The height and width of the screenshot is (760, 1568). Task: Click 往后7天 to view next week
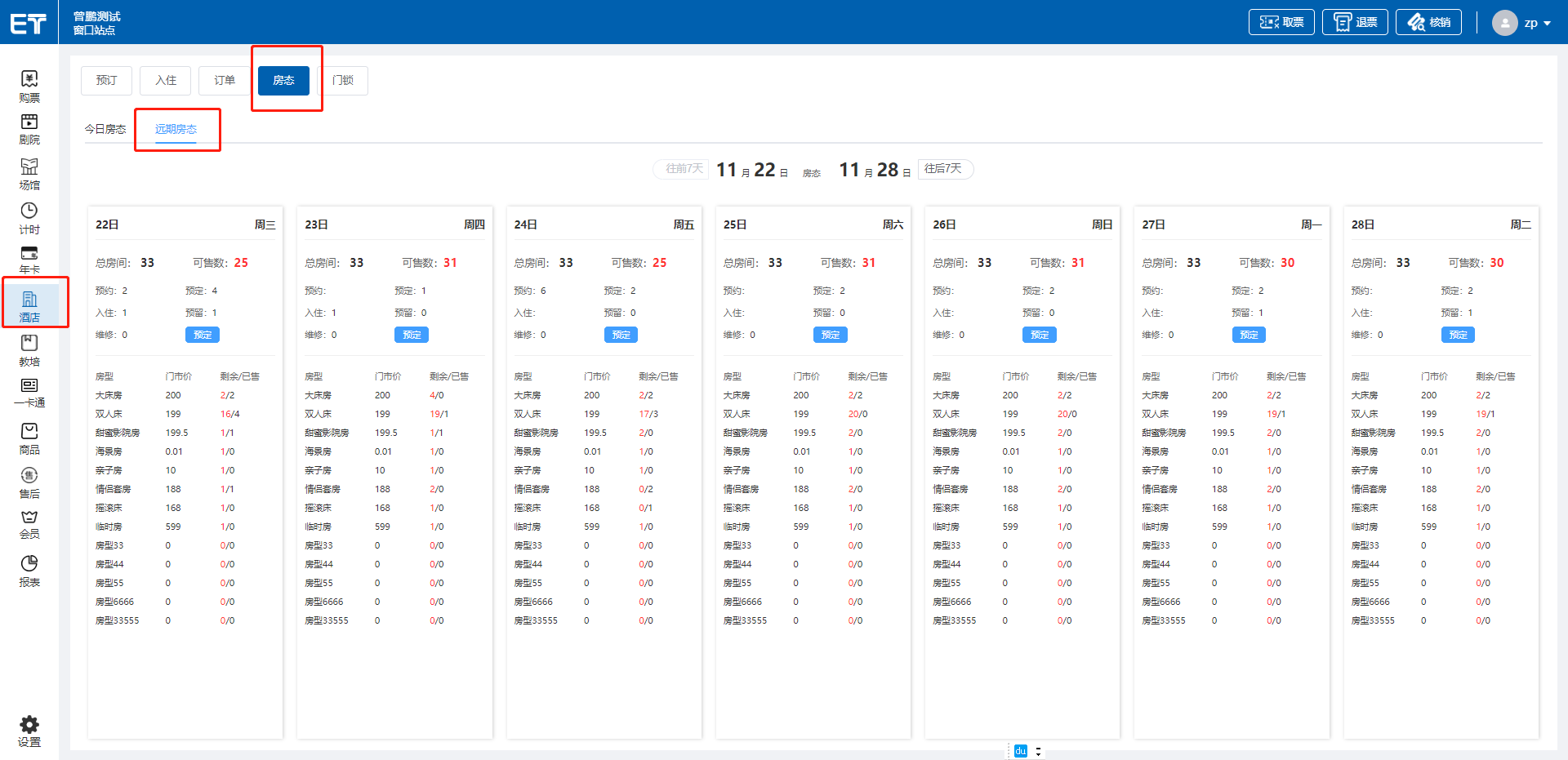[x=944, y=169]
